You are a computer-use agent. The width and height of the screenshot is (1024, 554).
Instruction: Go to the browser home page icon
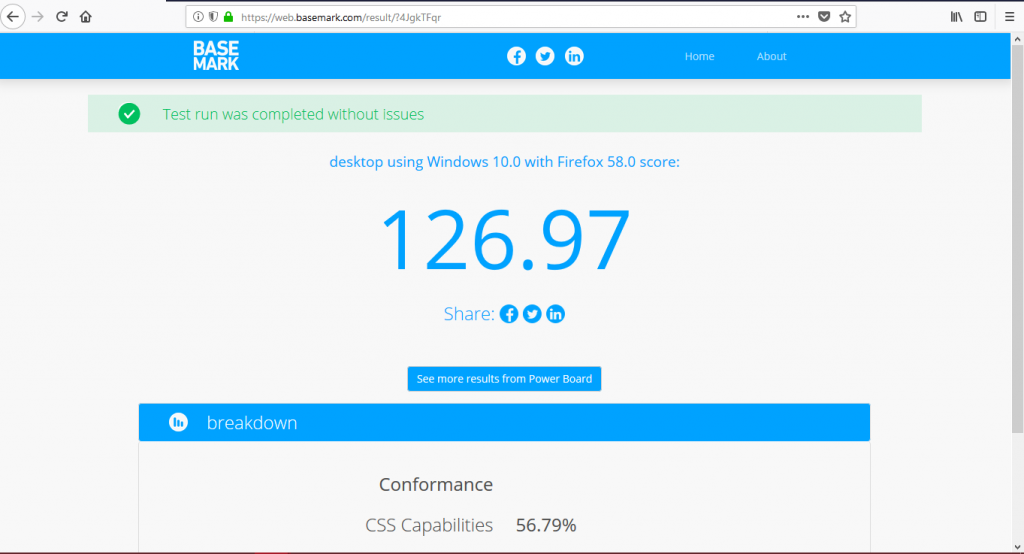86,17
